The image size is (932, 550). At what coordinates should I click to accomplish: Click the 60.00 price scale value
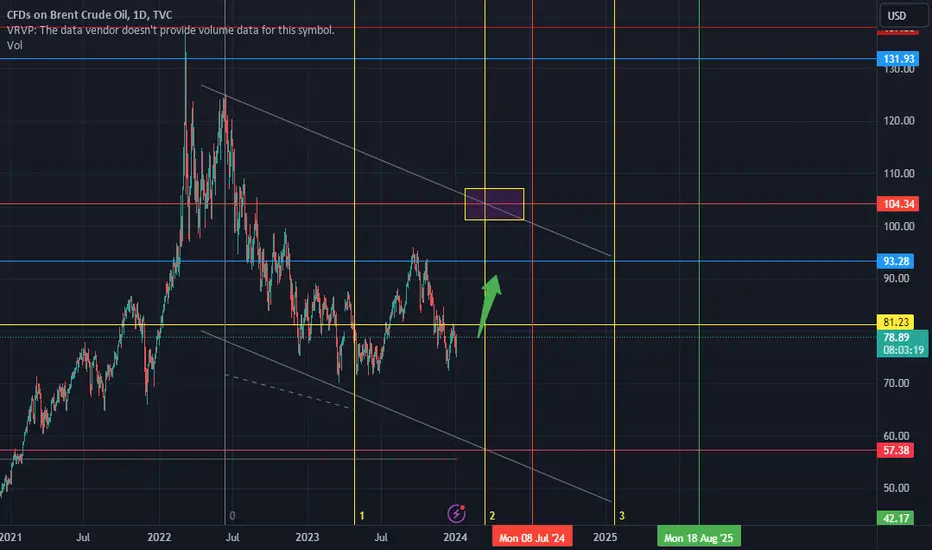click(x=896, y=436)
